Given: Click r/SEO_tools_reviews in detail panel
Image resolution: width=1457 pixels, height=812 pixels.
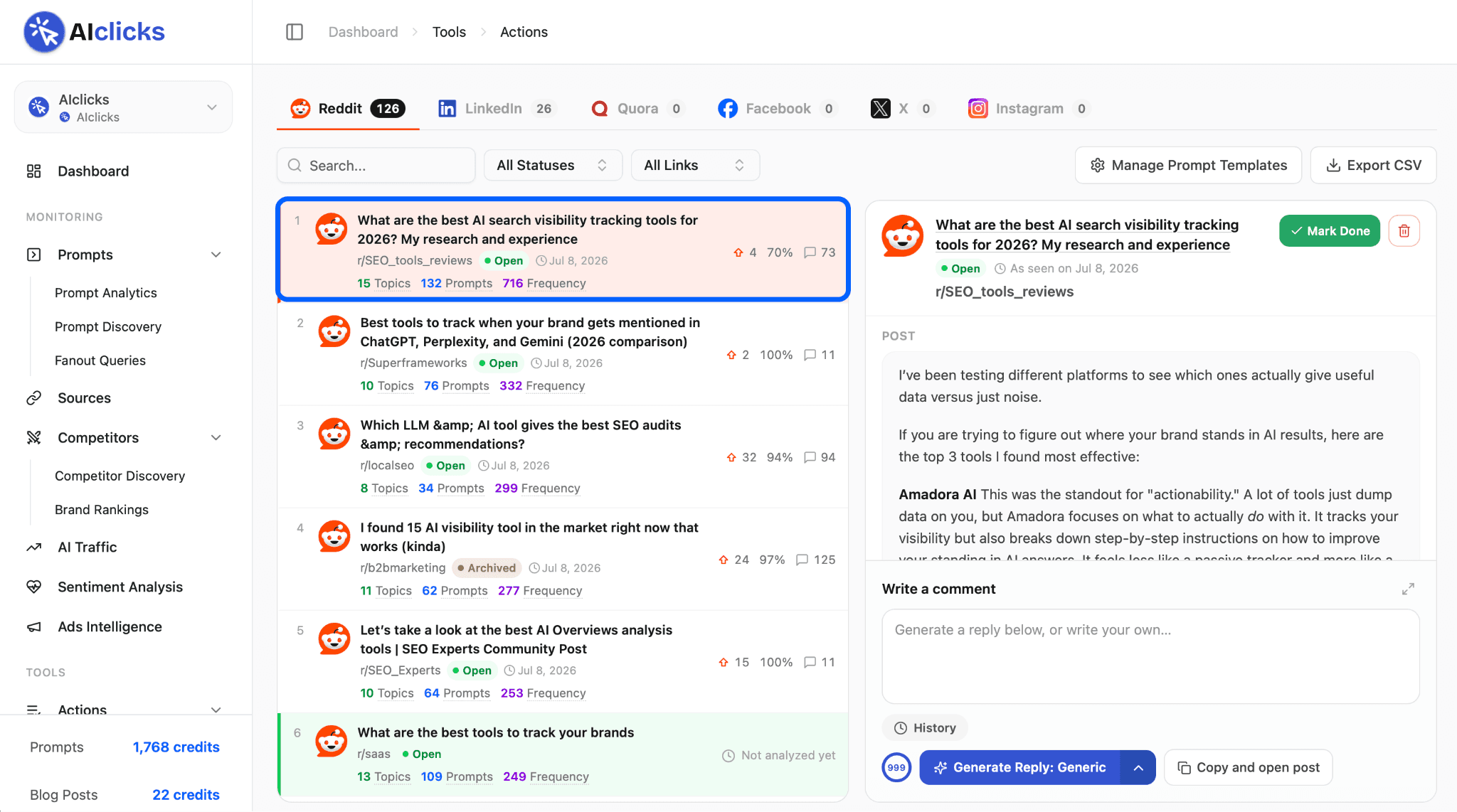Looking at the screenshot, I should click(1004, 292).
